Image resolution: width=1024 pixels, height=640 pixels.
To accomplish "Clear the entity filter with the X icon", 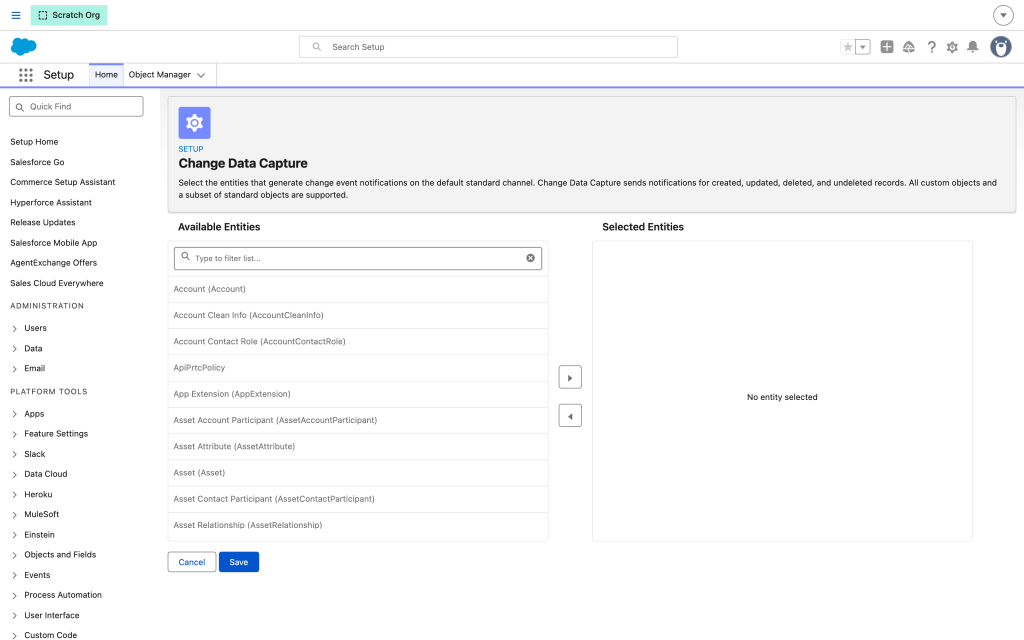I will click(530, 258).
